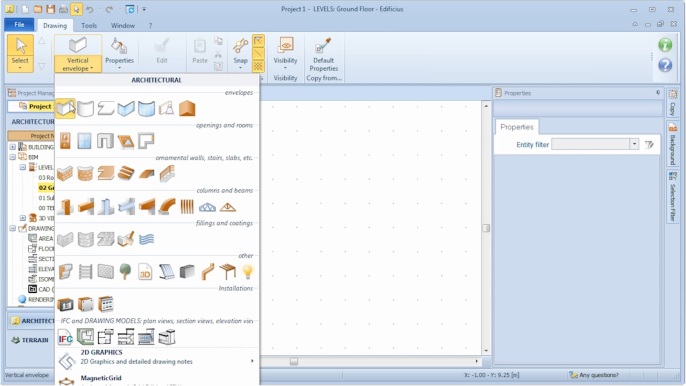The width and height of the screenshot is (686, 386).
Task: Select the brick ornamental wall icon
Action: click(65, 174)
